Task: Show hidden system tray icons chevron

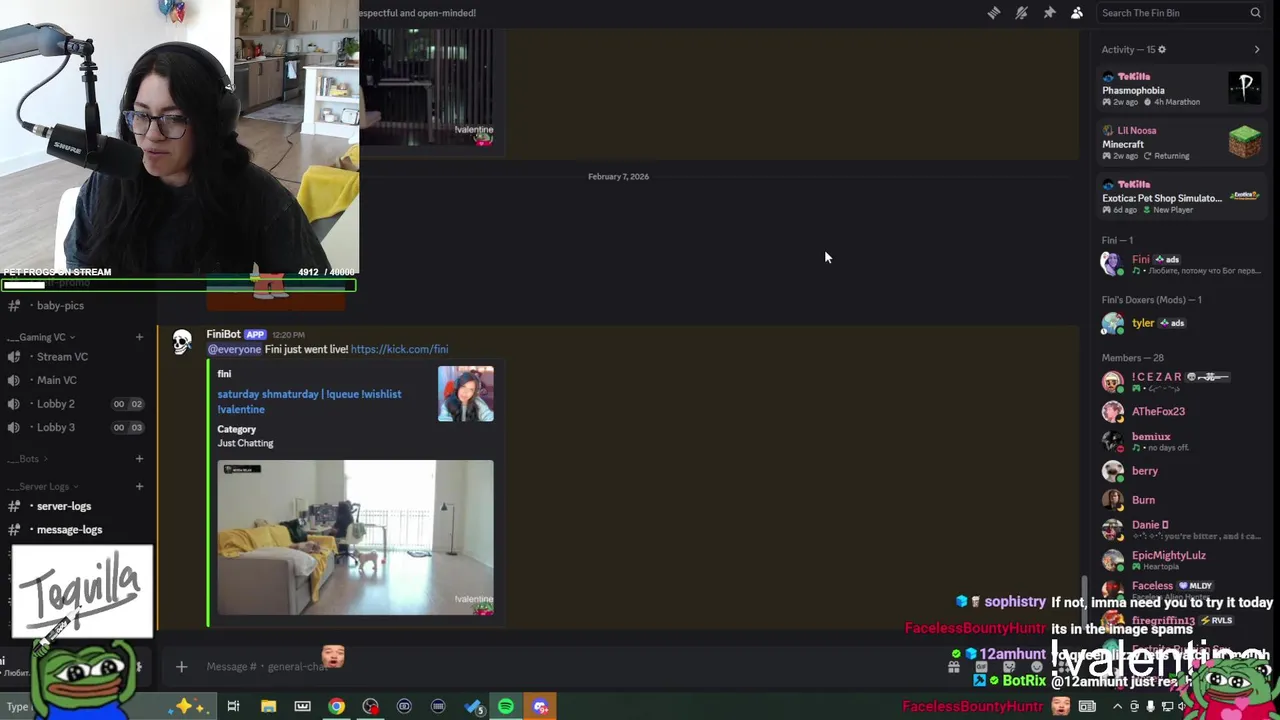Action: click(1117, 707)
